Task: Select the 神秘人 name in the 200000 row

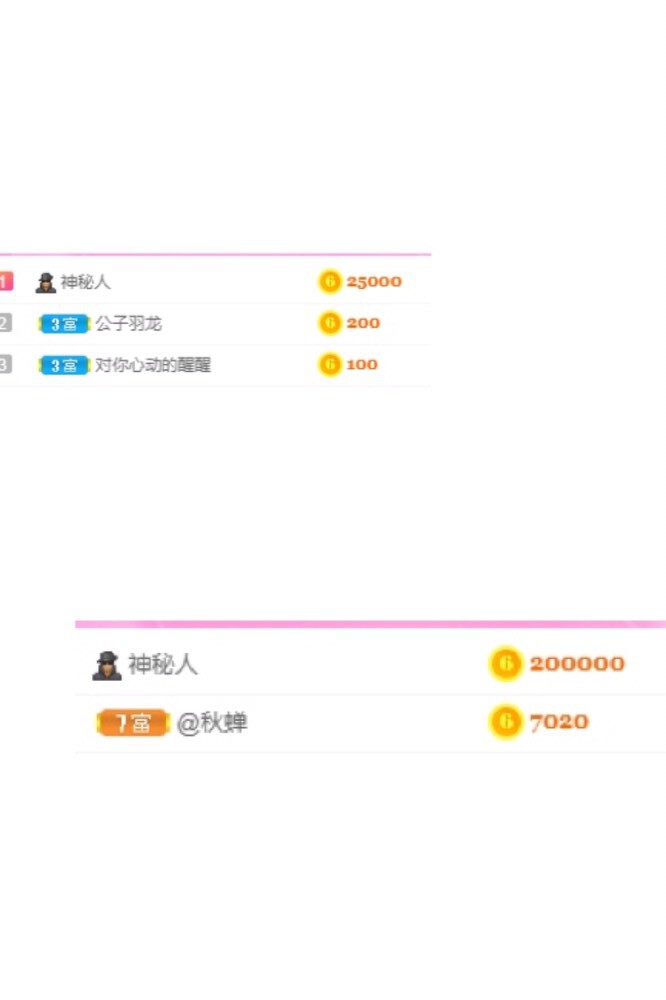Action: click(x=163, y=665)
